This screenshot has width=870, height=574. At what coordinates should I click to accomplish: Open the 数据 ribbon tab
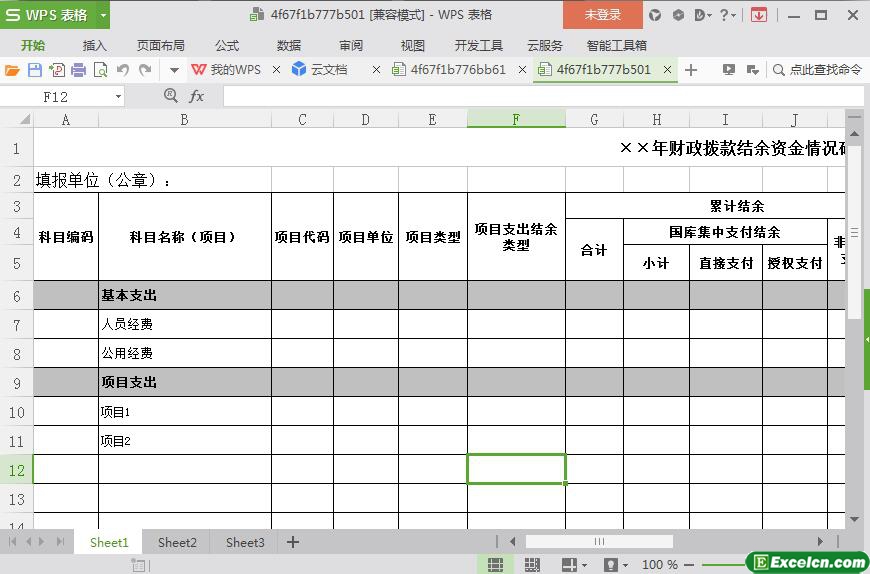click(x=289, y=45)
